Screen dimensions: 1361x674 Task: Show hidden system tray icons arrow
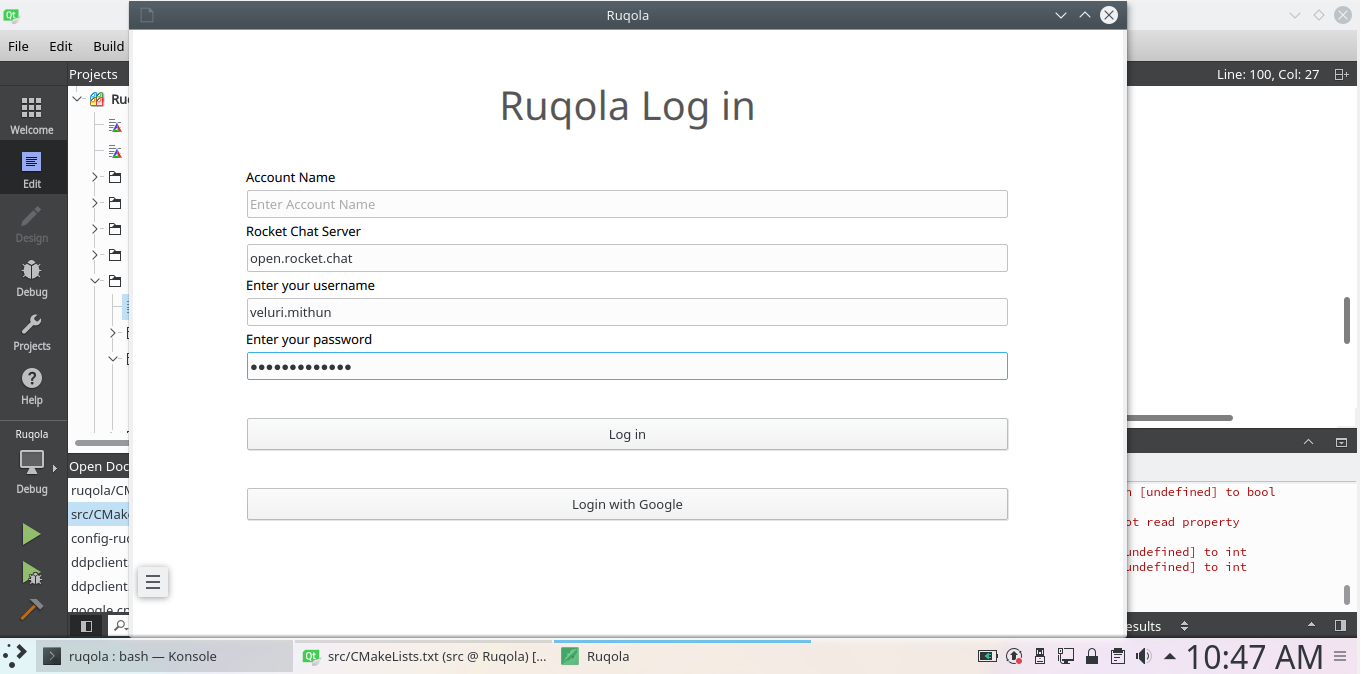pyautogui.click(x=1167, y=656)
